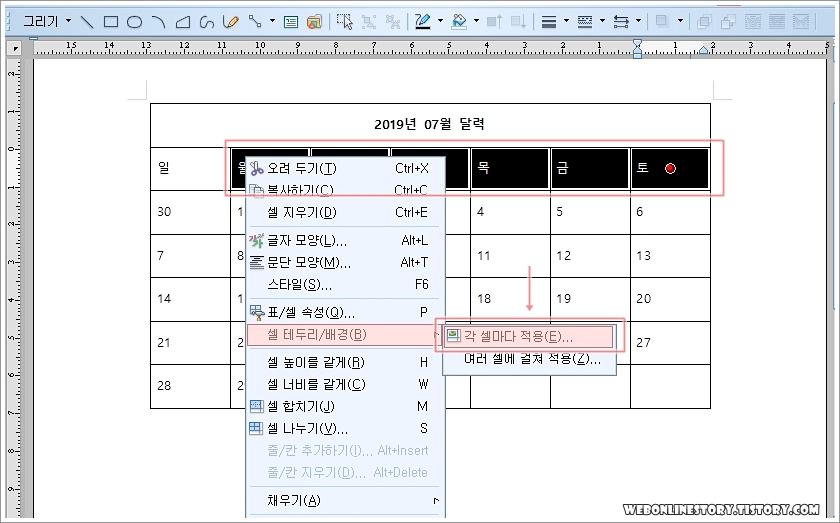
Task: Click the bring forward icon
Action: 494,22
